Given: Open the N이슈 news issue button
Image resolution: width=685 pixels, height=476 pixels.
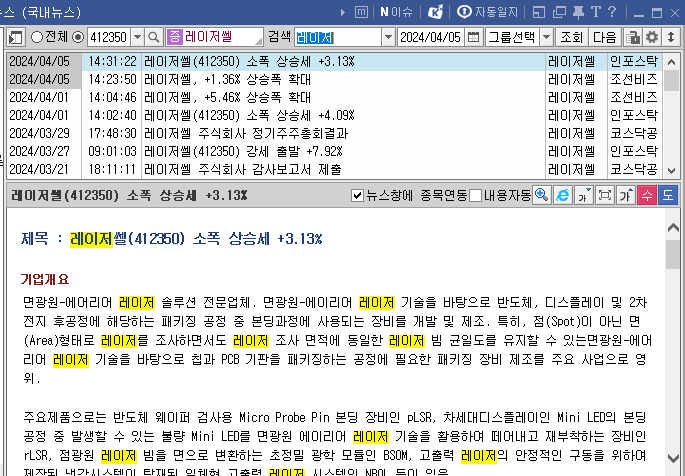Looking at the screenshot, I should pos(396,12).
